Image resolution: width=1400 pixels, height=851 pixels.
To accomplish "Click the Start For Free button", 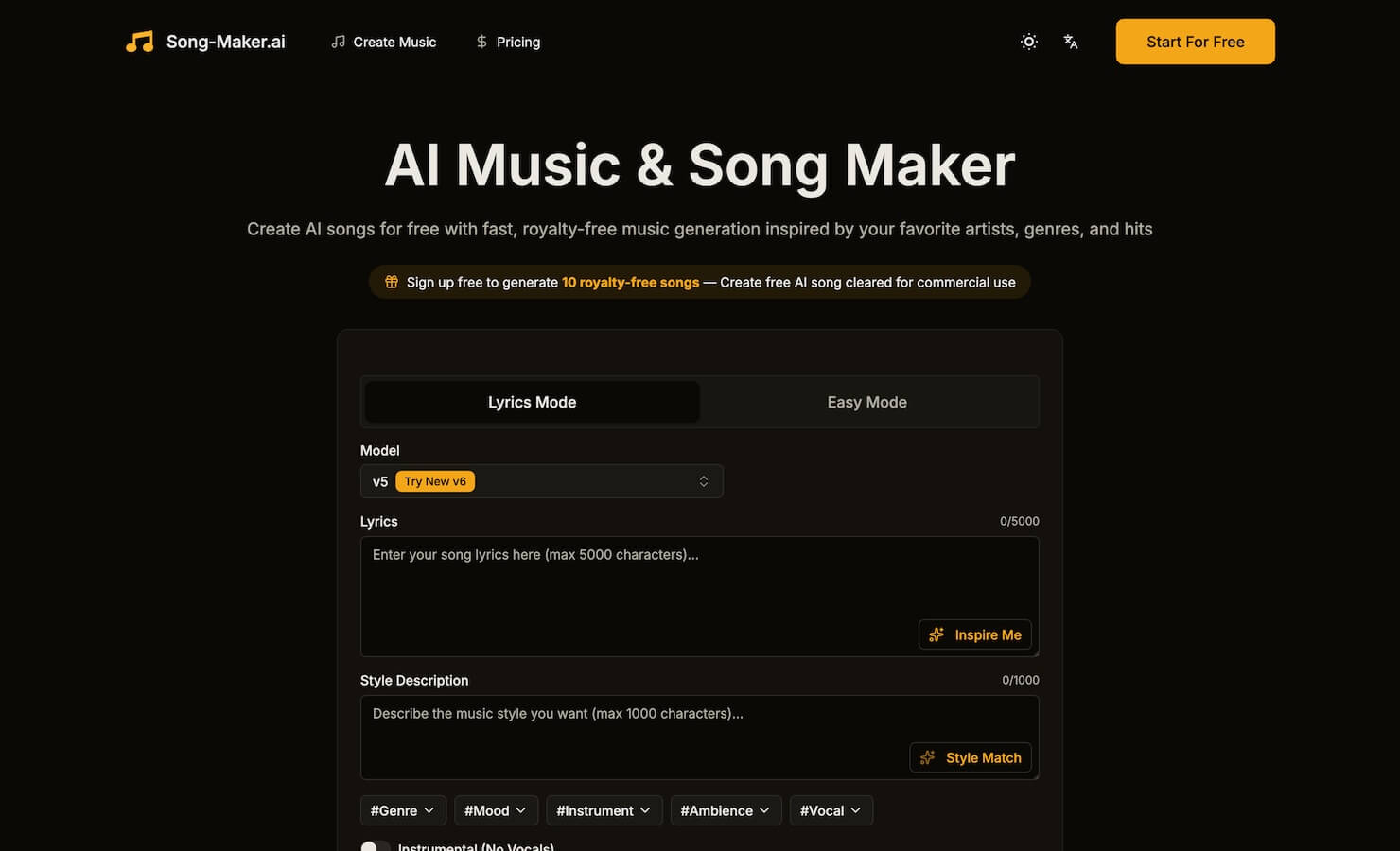I will click(1195, 42).
